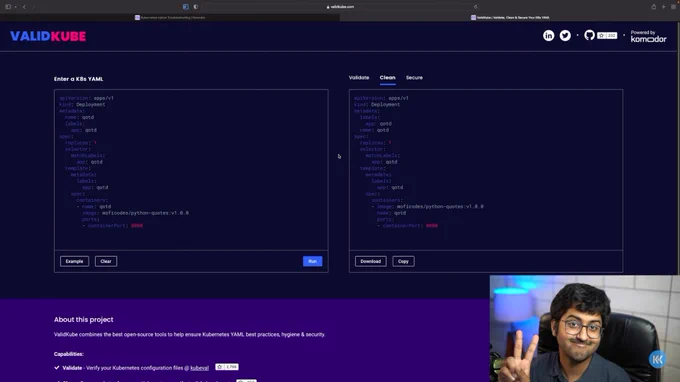The width and height of the screenshot is (680, 382).
Task: Select the ValidKube browser tab
Action: click(510, 18)
